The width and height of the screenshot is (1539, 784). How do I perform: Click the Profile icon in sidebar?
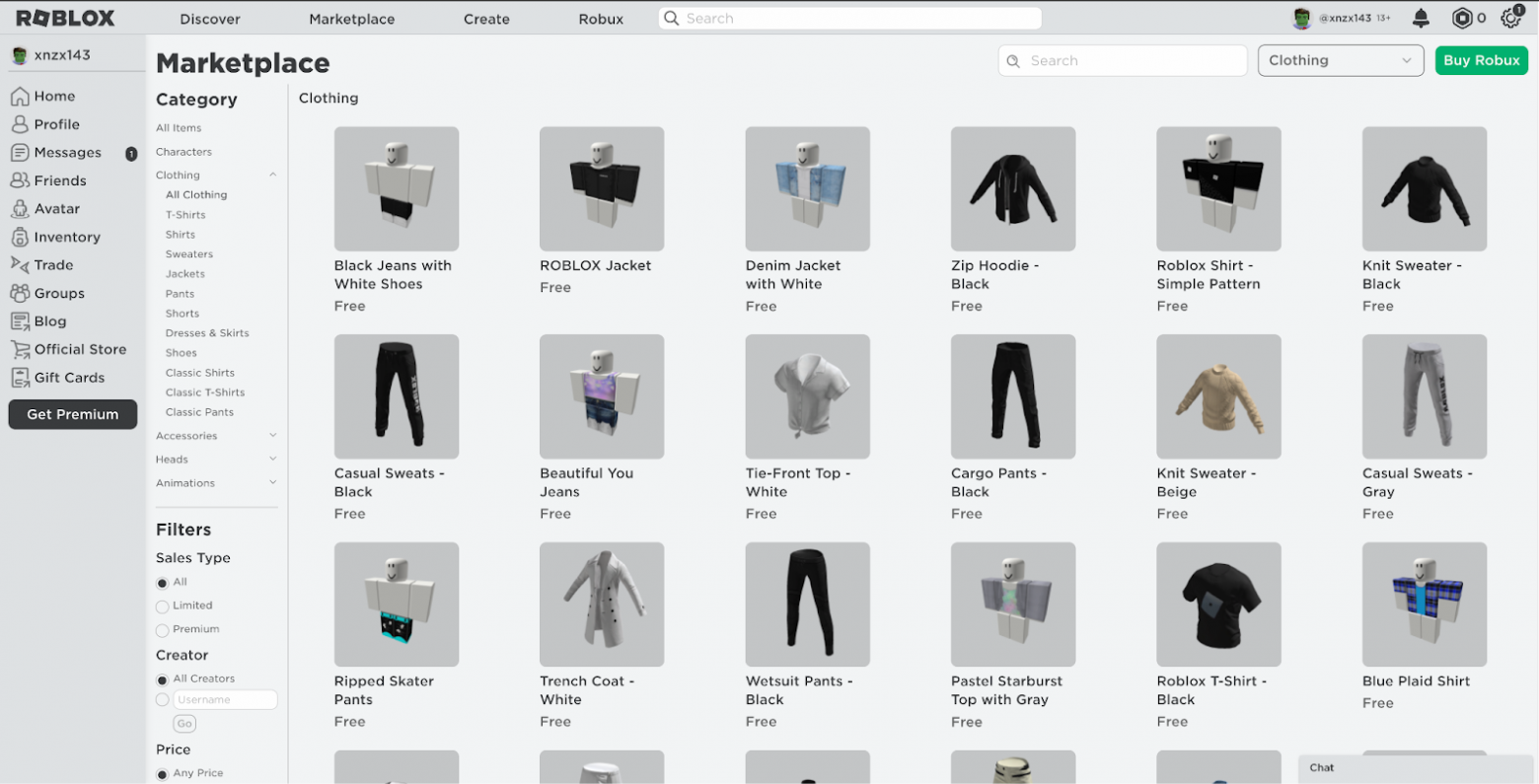point(20,124)
